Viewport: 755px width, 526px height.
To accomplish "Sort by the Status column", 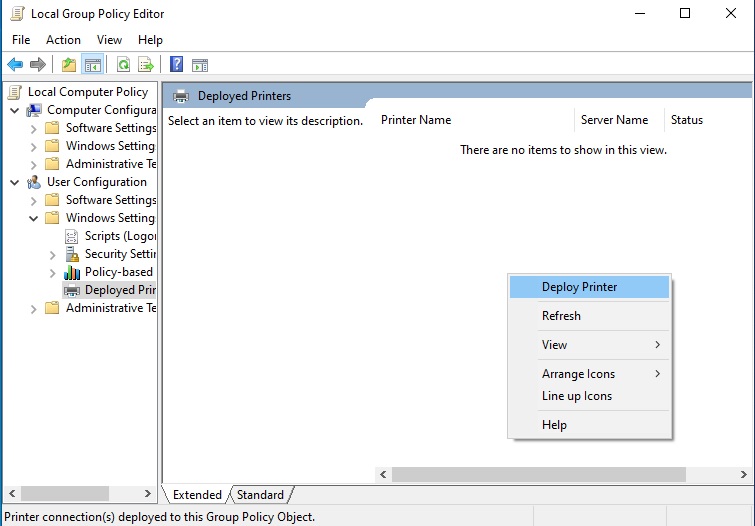I will click(x=708, y=120).
